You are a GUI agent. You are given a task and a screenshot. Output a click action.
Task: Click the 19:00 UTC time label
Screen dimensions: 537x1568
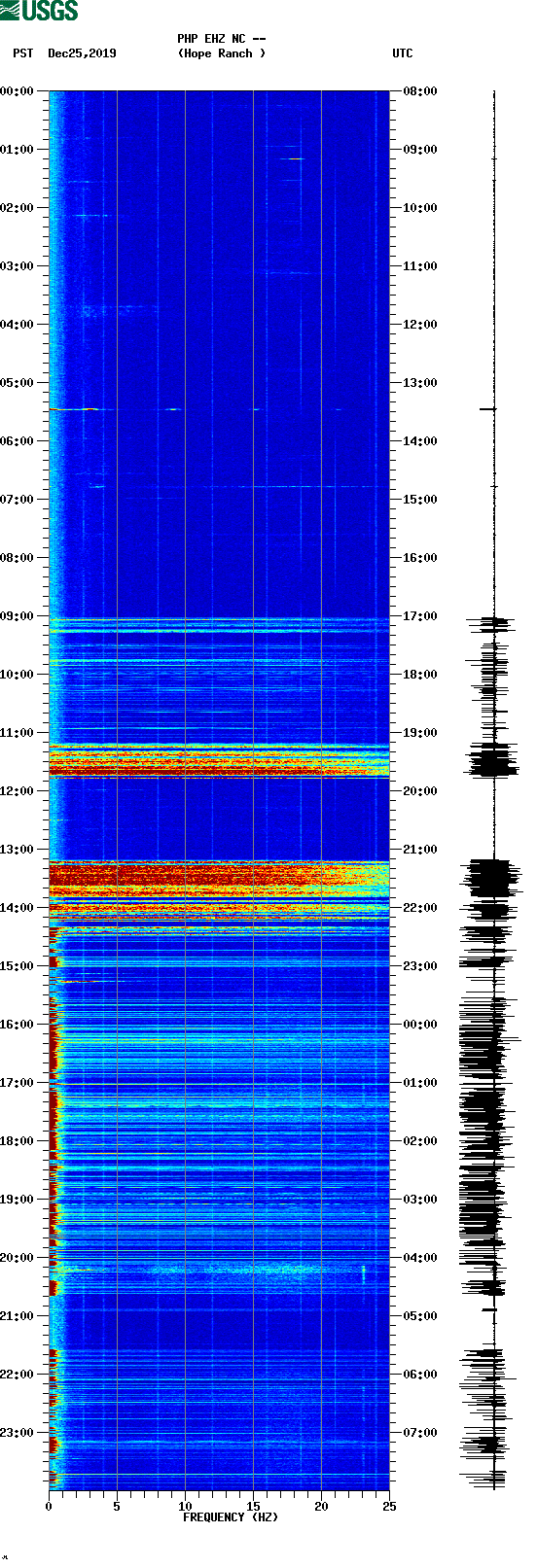coord(420,733)
